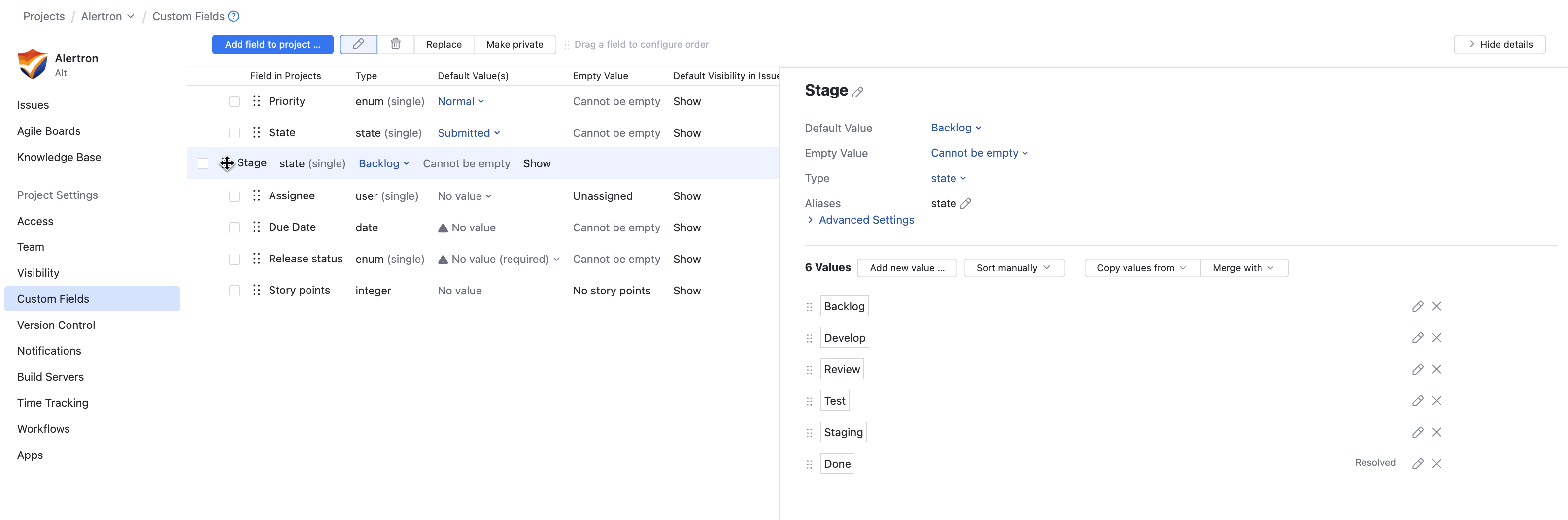Viewport: 1568px width, 520px height.
Task: Remove the Develop value with X
Action: coord(1436,338)
